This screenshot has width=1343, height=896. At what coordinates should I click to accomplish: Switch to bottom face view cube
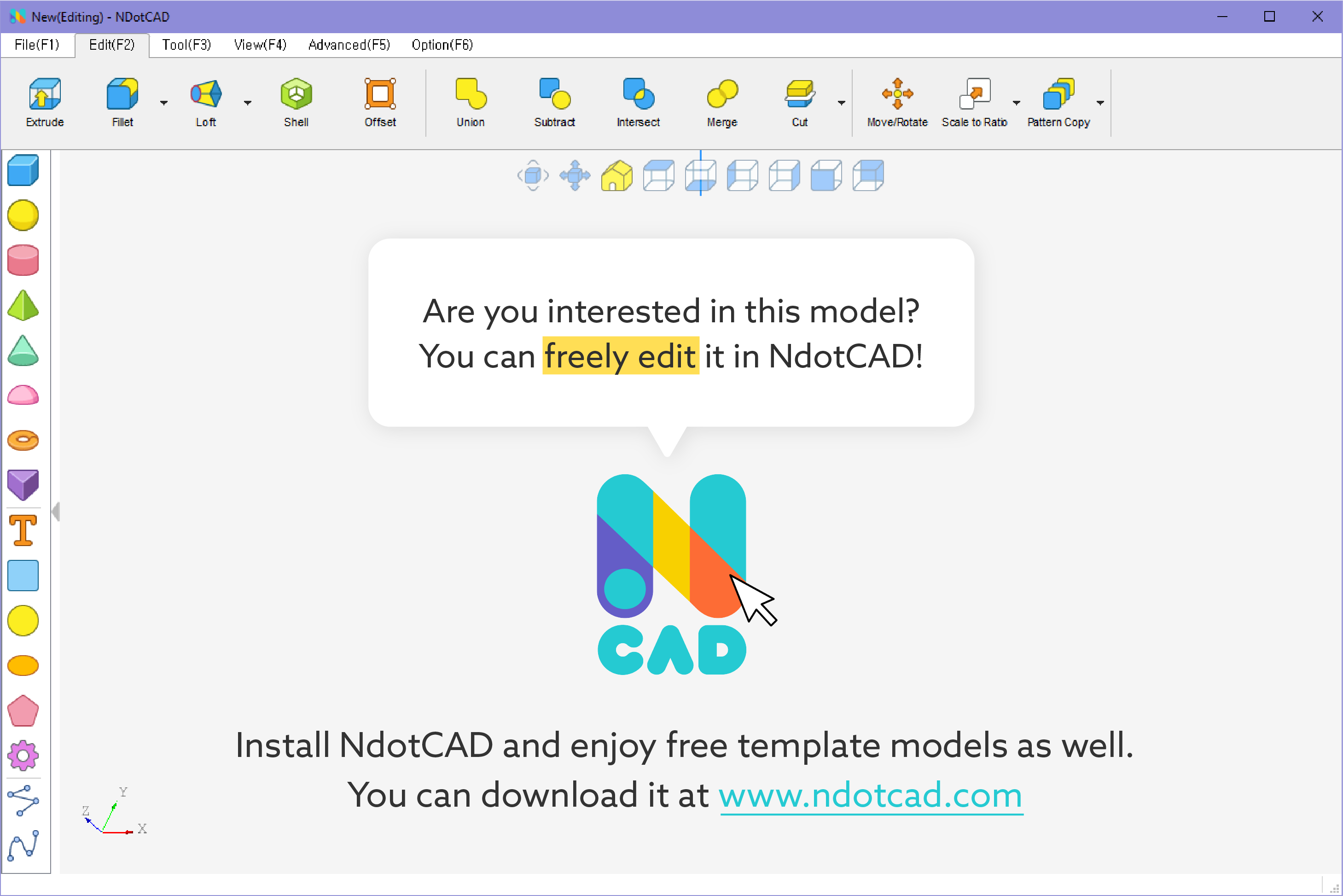click(700, 175)
